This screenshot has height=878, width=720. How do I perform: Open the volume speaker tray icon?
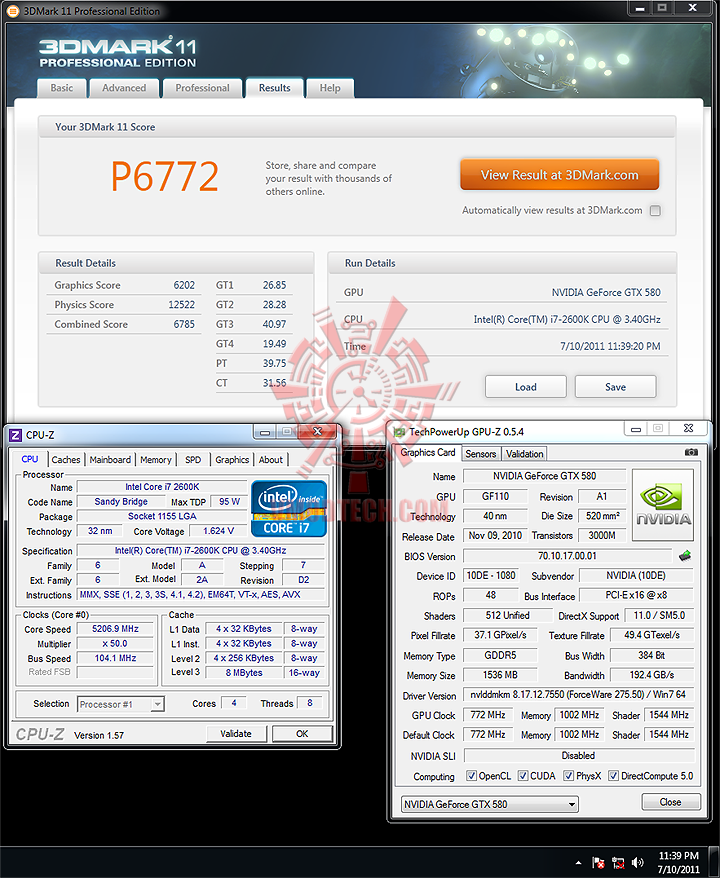pos(637,862)
